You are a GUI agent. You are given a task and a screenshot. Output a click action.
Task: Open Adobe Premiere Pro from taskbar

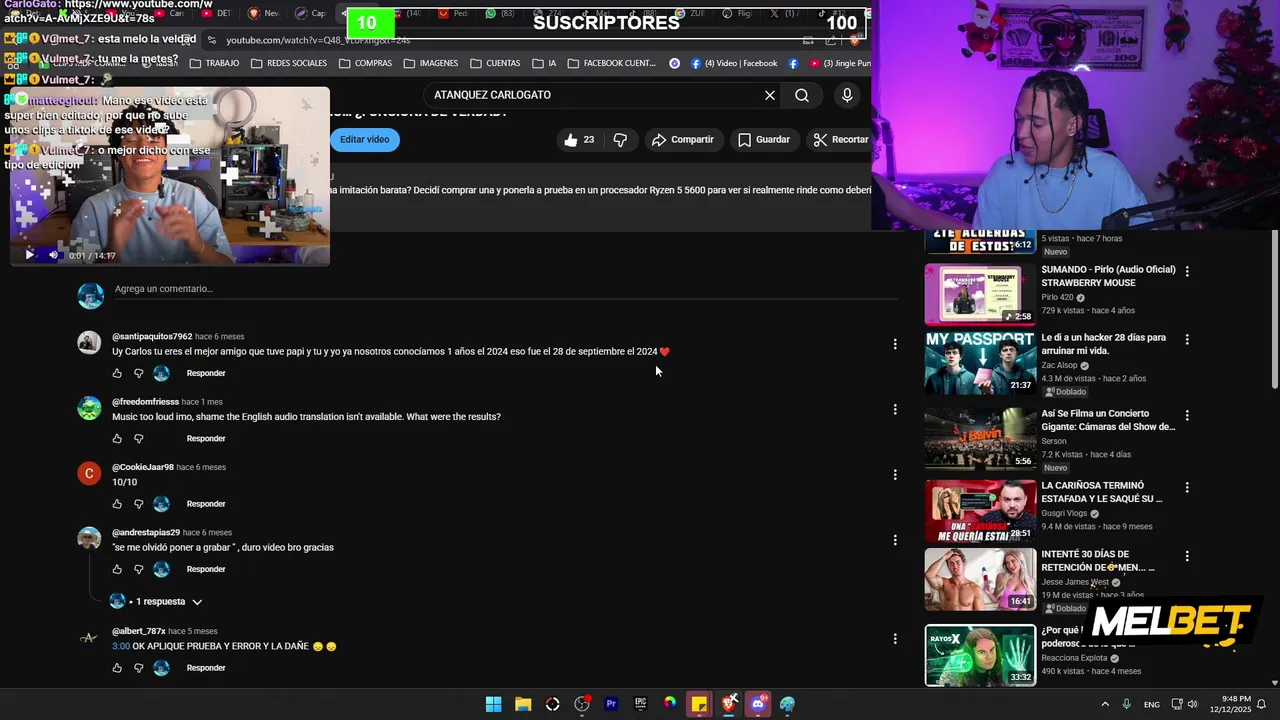(611, 704)
